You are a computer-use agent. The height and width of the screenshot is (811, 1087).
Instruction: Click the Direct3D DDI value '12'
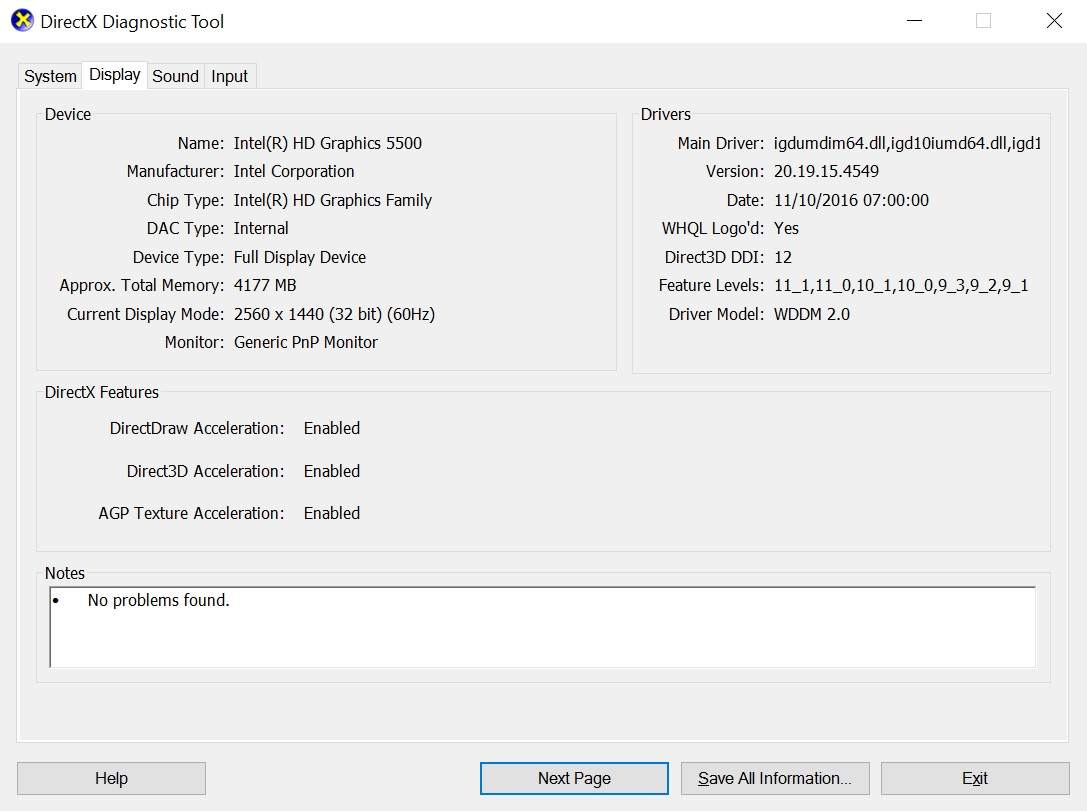783,257
